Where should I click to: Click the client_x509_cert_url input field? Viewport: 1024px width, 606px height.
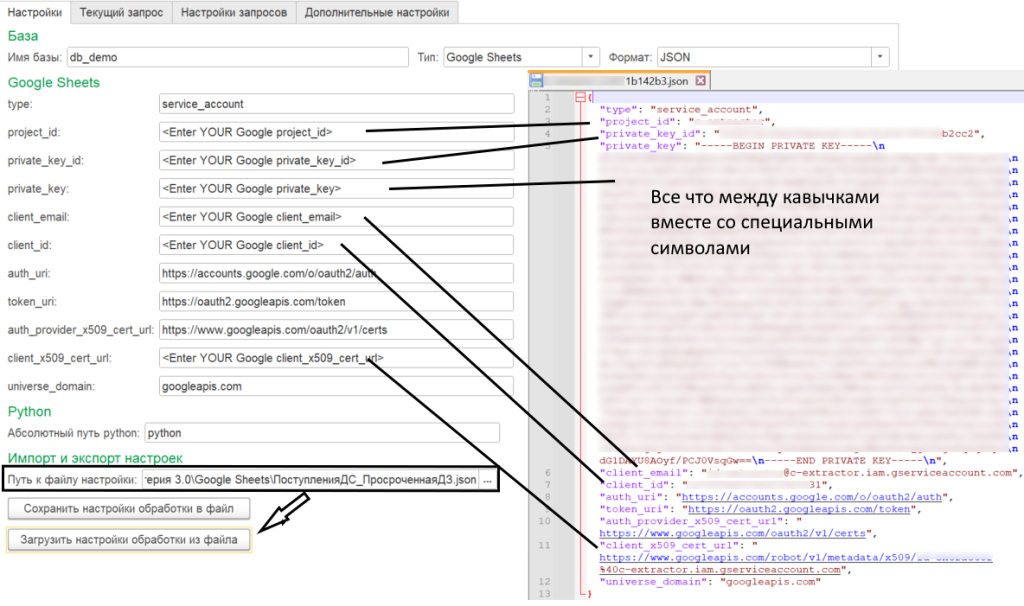[336, 358]
